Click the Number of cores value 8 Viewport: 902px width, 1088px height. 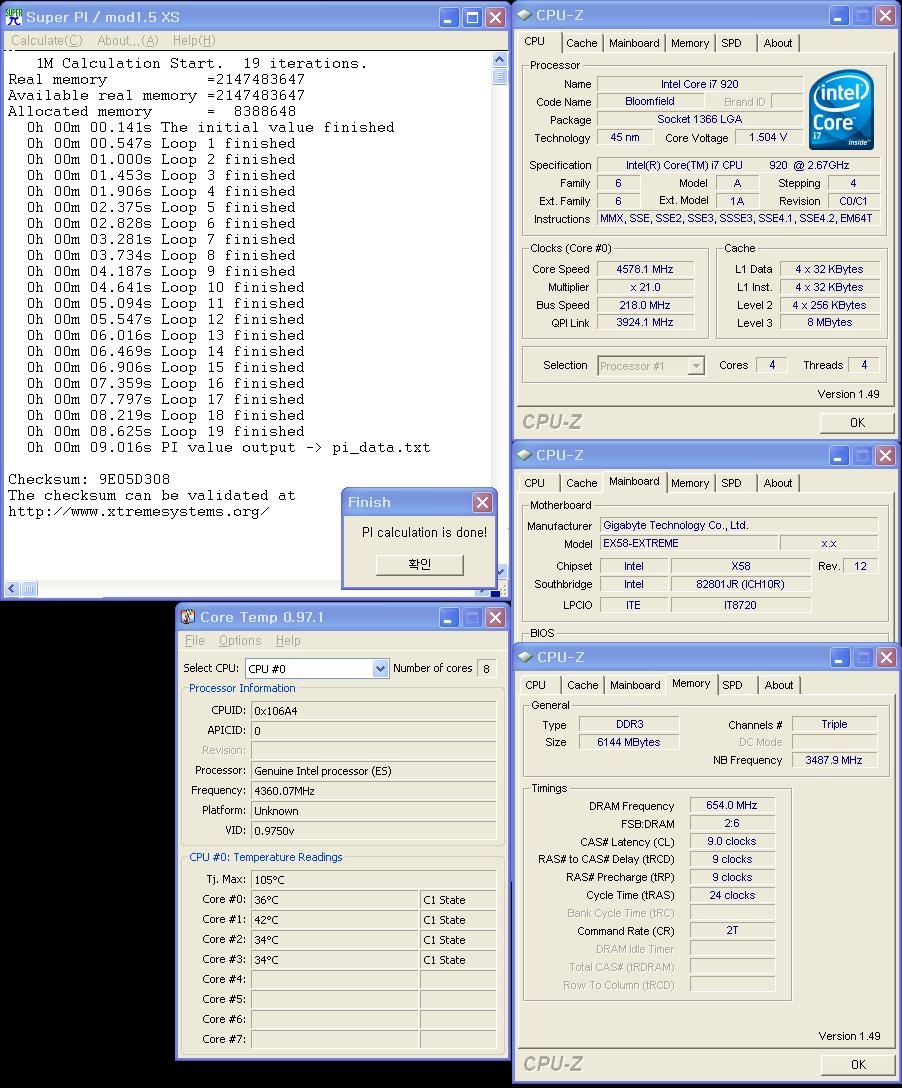click(x=486, y=669)
